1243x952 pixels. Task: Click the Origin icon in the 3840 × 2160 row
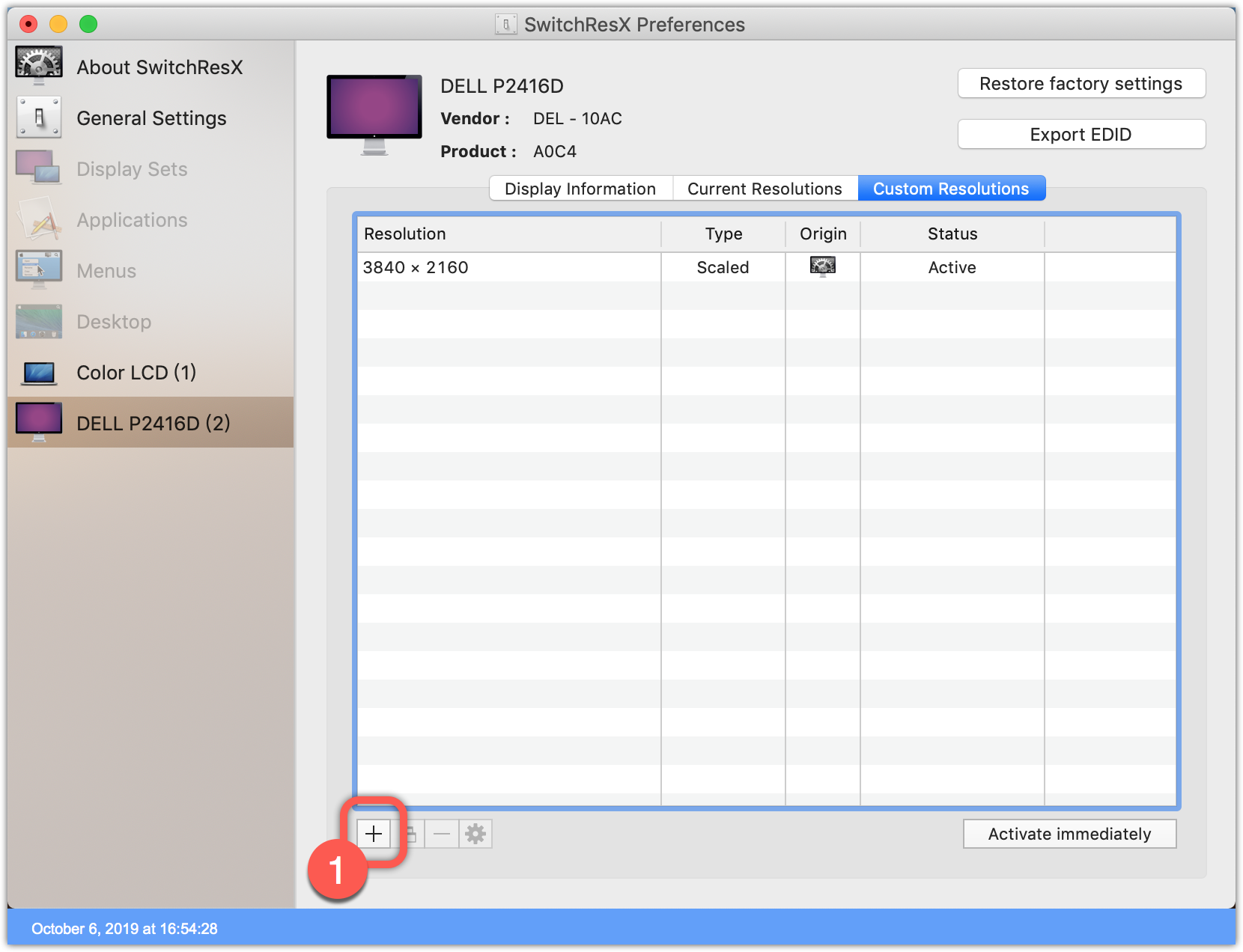(x=823, y=266)
